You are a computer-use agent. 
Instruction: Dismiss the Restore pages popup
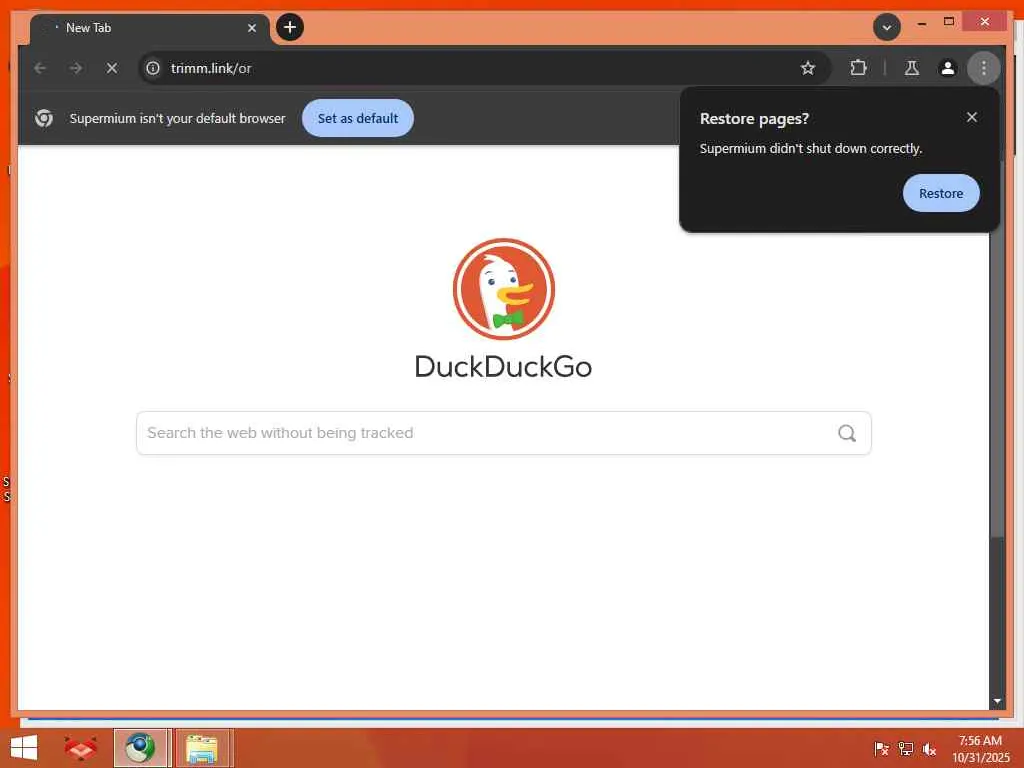(972, 117)
